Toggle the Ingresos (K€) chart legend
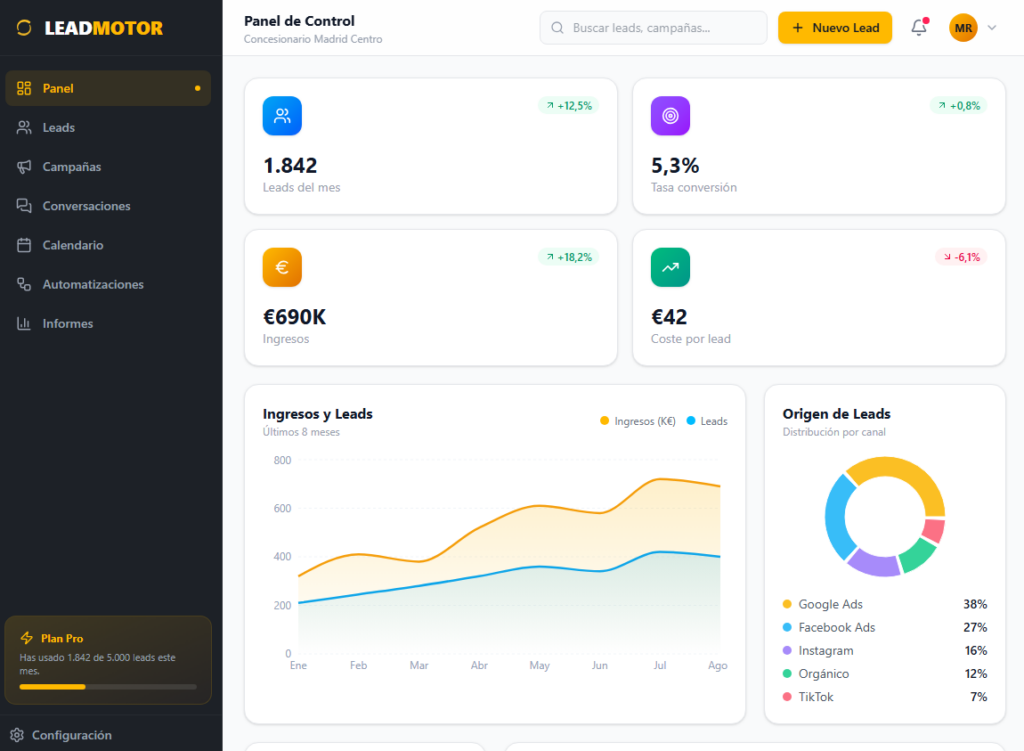This screenshot has height=751, width=1024. tap(638, 421)
